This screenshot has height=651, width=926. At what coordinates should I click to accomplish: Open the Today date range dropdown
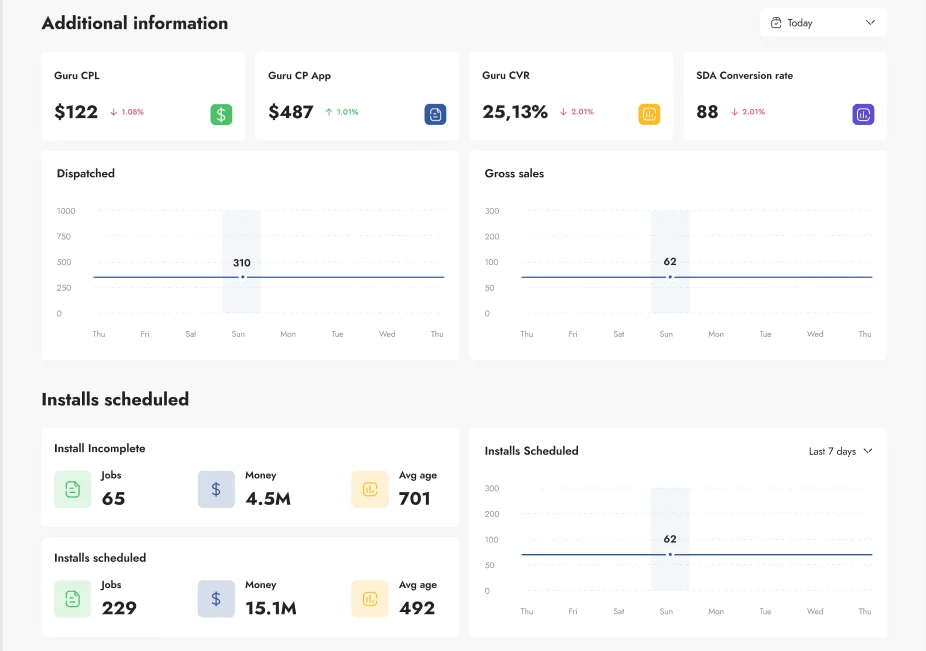[823, 23]
